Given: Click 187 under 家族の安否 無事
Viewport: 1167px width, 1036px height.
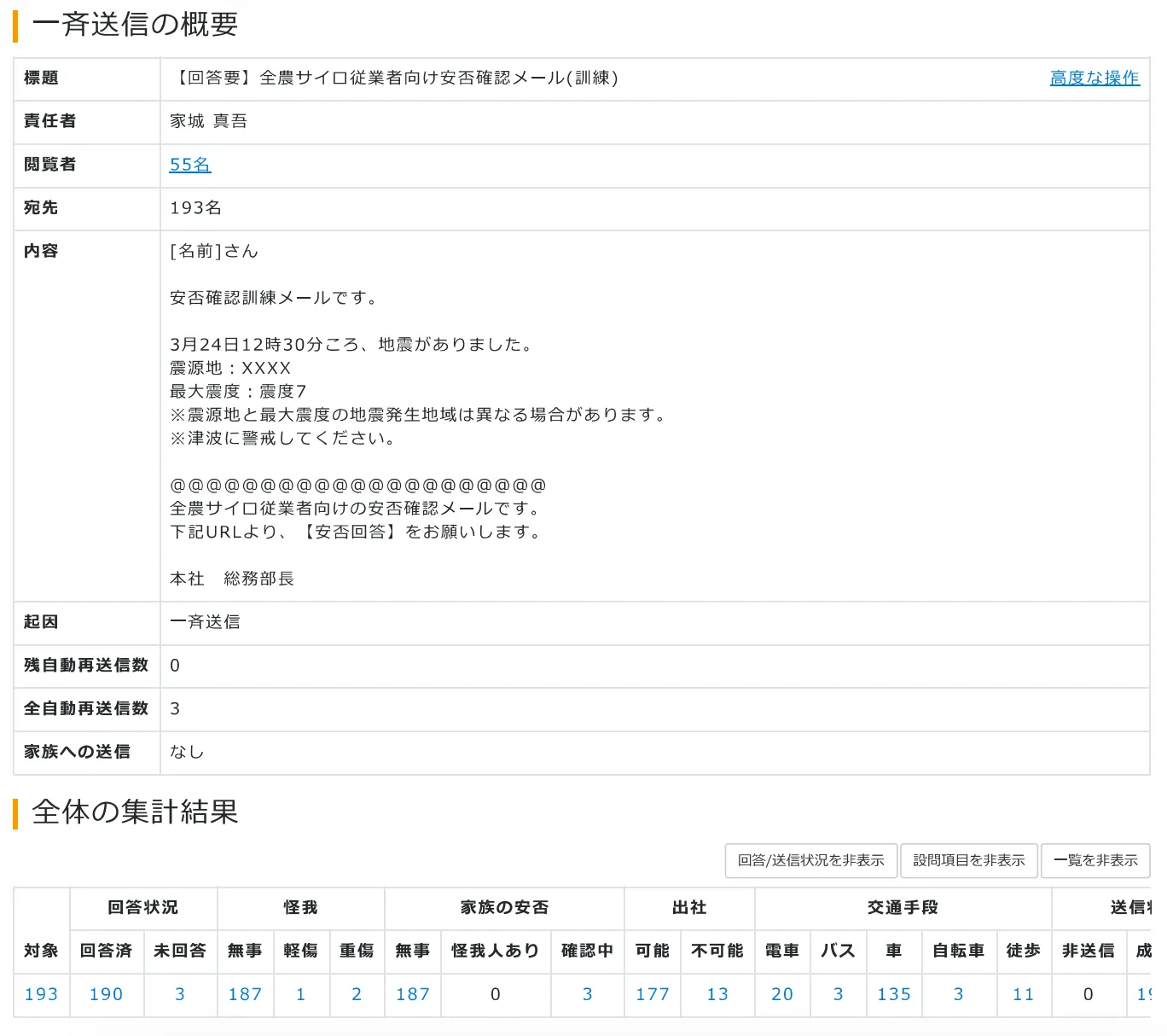Looking at the screenshot, I should [412, 993].
